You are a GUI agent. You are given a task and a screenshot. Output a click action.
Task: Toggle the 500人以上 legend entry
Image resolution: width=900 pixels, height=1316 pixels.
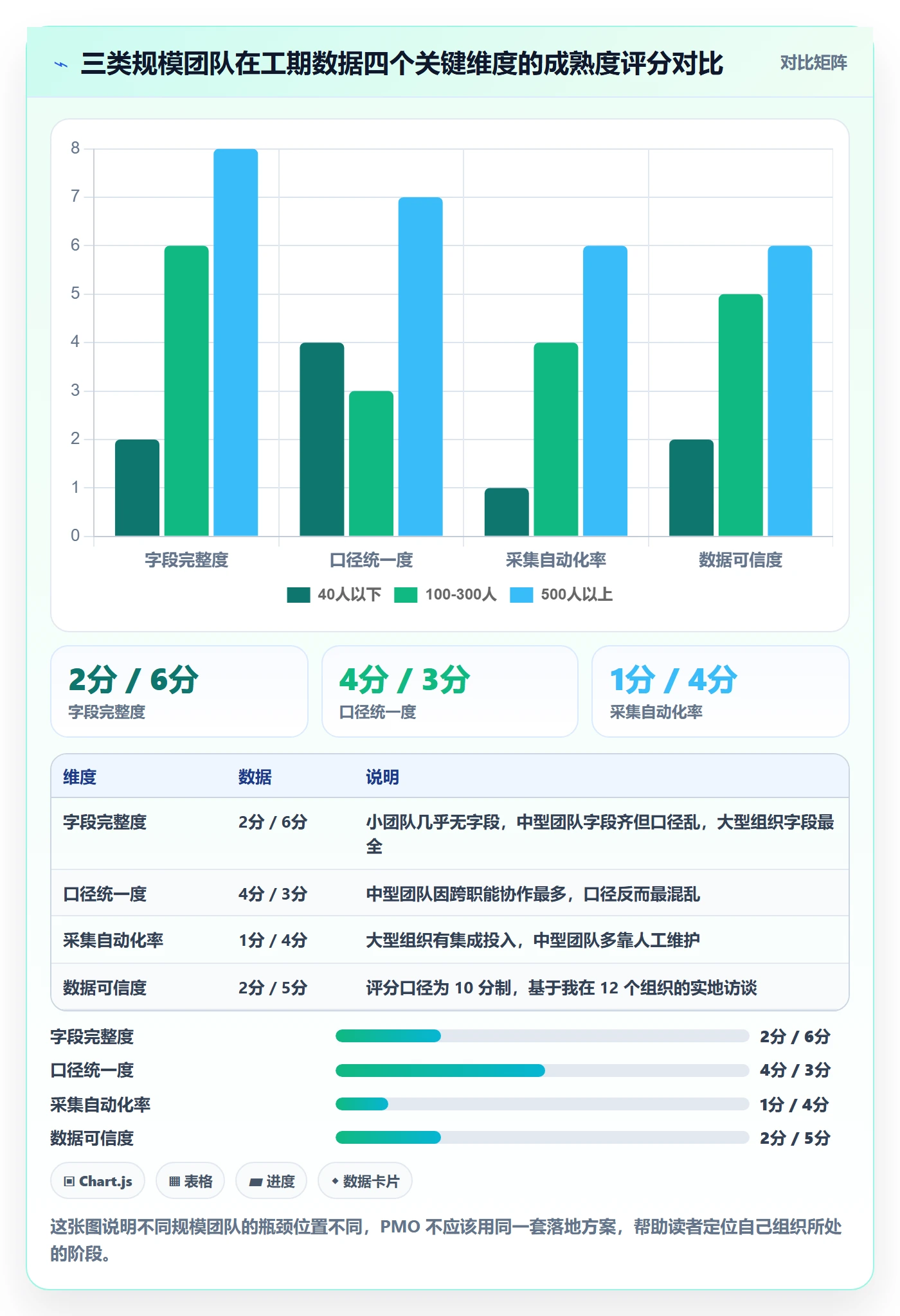561,595
